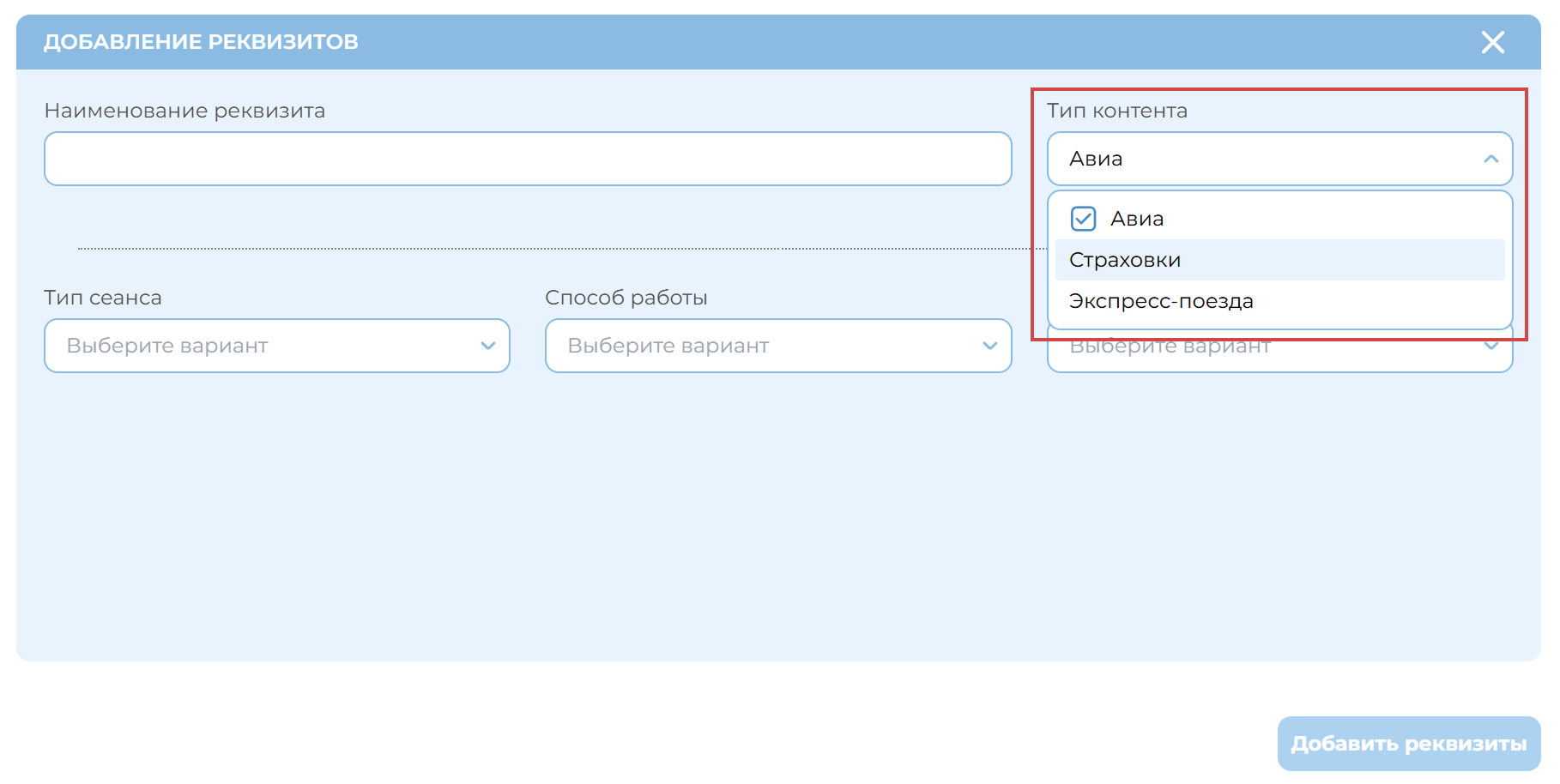Close the Добавление реквизитов dialog
The width and height of the screenshot is (1560, 784).
(1492, 42)
